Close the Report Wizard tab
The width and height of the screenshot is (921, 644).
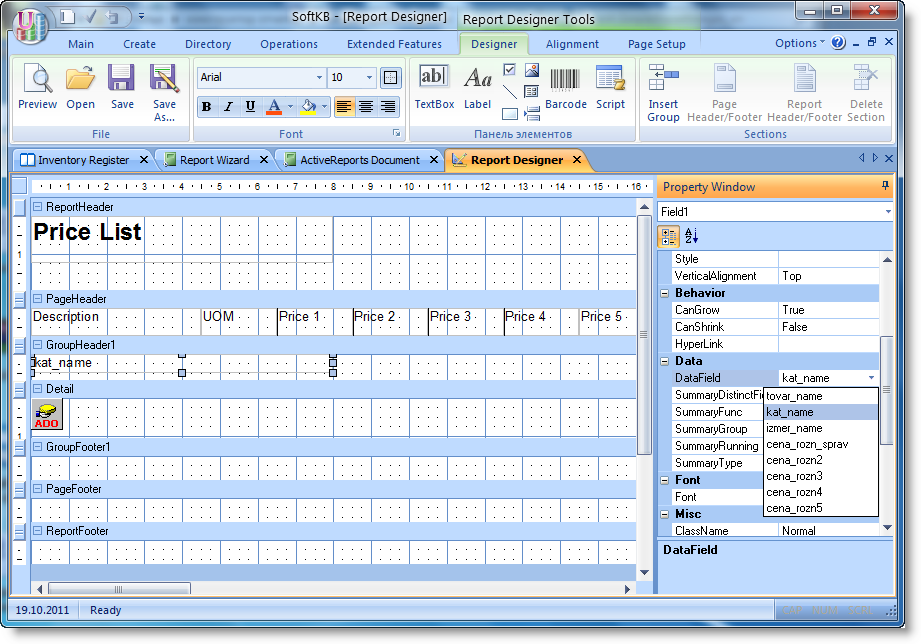[x=264, y=159]
